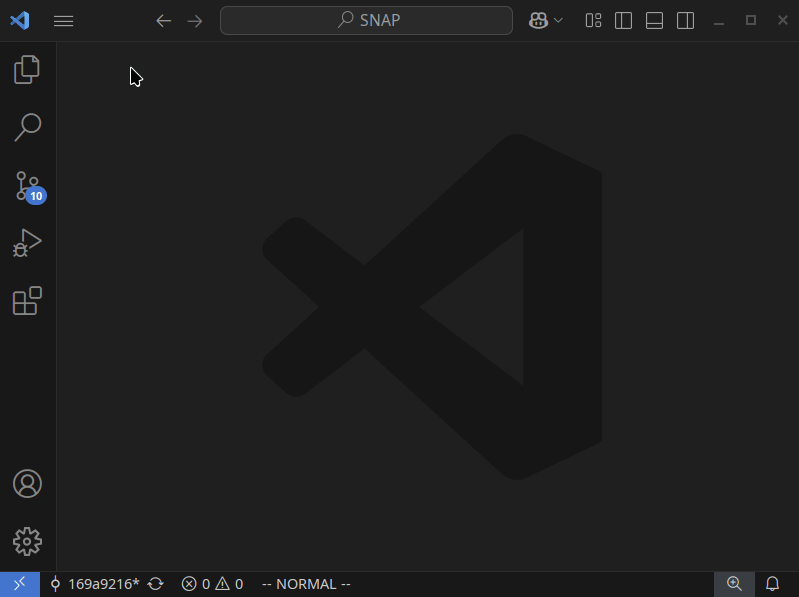Open Problems via errors and warnings count

point(212,584)
